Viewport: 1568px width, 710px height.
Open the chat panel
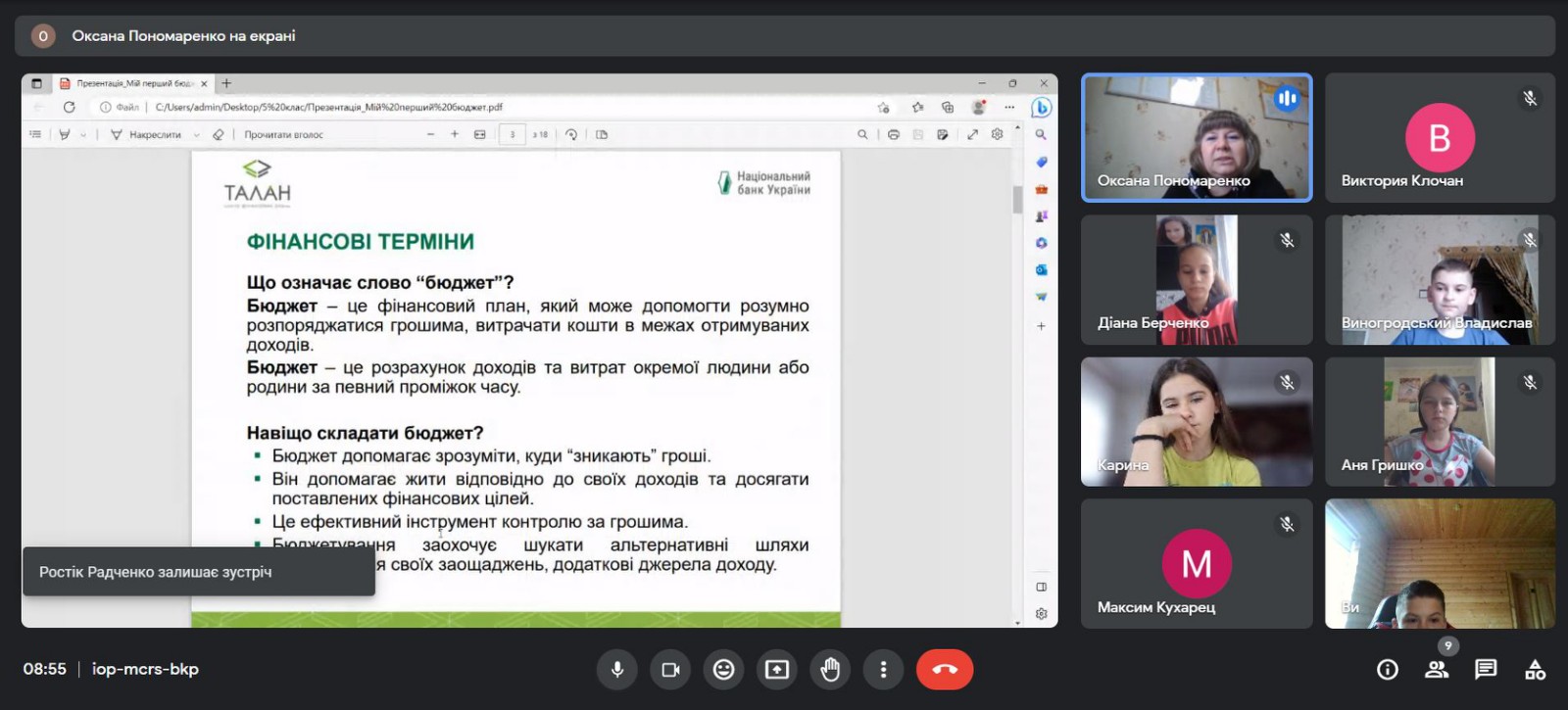tap(1486, 670)
